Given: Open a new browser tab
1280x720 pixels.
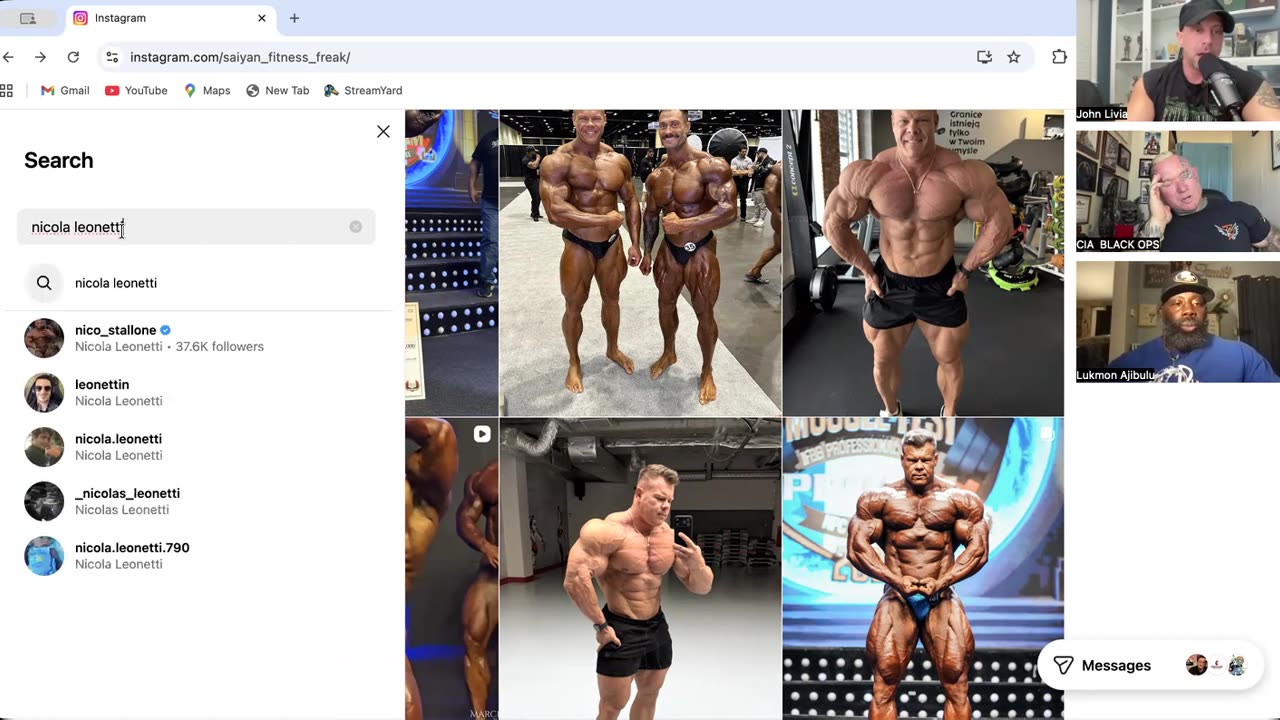Looking at the screenshot, I should [x=294, y=18].
